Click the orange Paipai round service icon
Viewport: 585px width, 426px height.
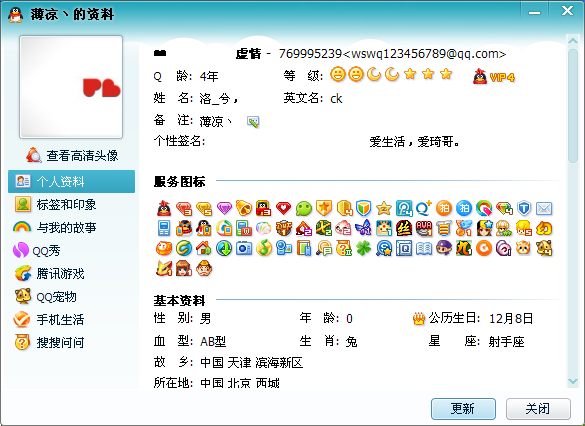point(444,208)
